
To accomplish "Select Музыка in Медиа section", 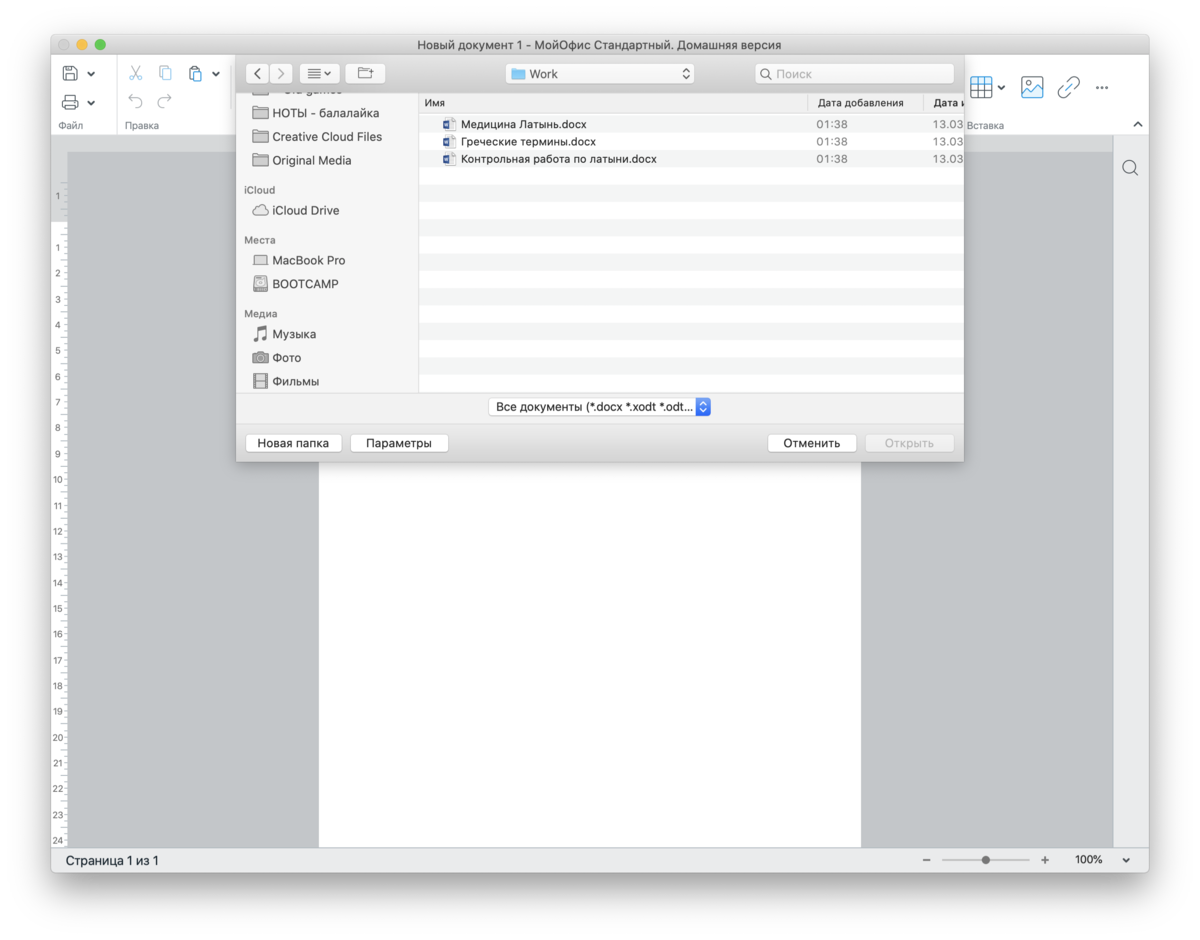I will pos(284,334).
